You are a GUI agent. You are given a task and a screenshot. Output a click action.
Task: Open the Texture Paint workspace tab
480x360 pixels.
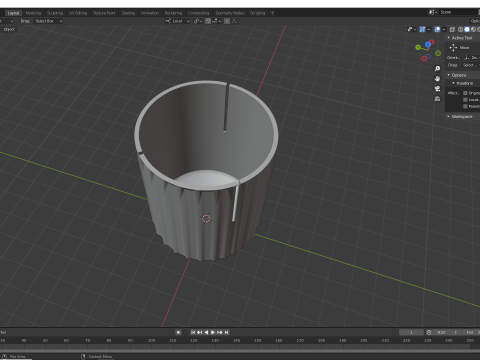(x=104, y=13)
